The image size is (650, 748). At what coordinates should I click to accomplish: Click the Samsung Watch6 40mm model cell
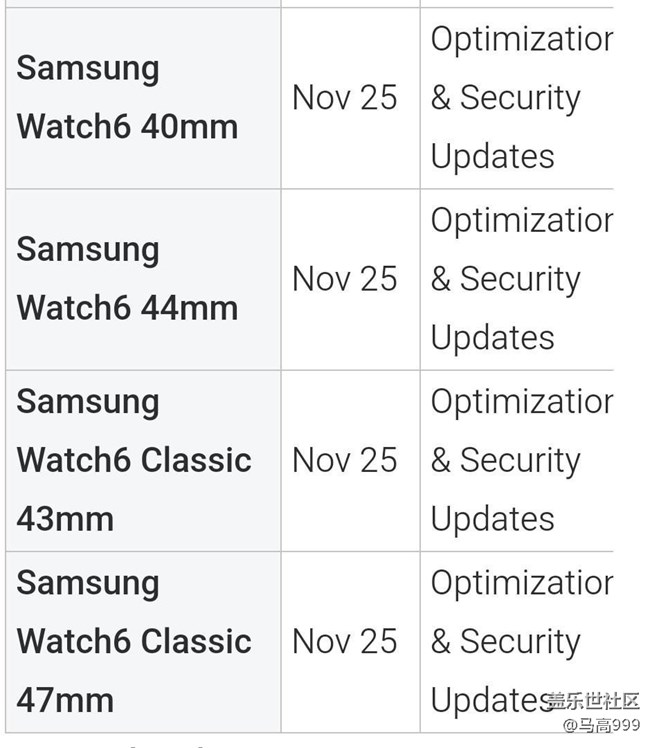pyautogui.click(x=128, y=98)
